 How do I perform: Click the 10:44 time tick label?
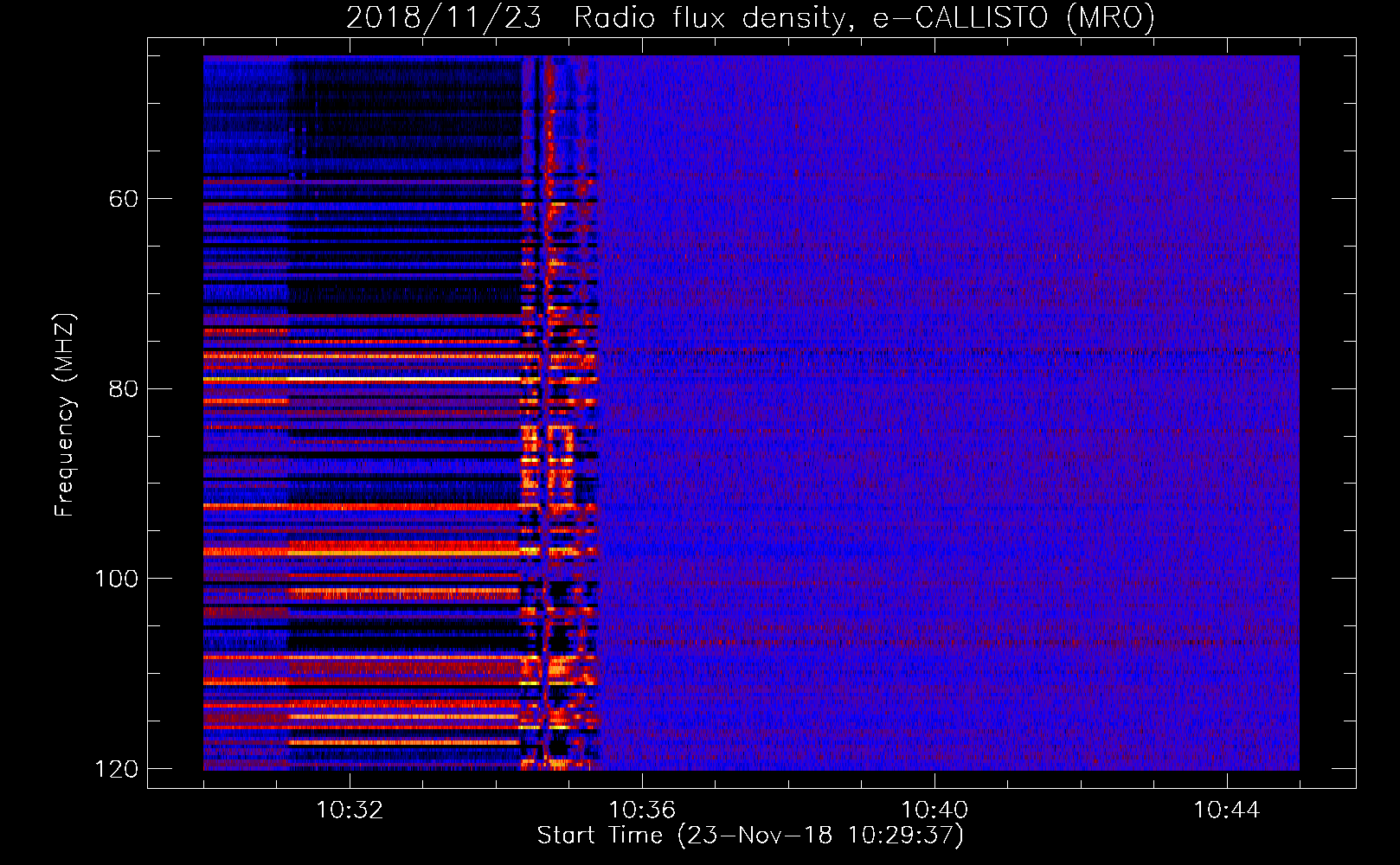[1227, 811]
